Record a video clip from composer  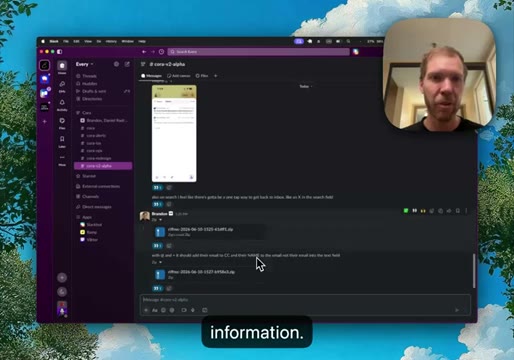click(184, 310)
